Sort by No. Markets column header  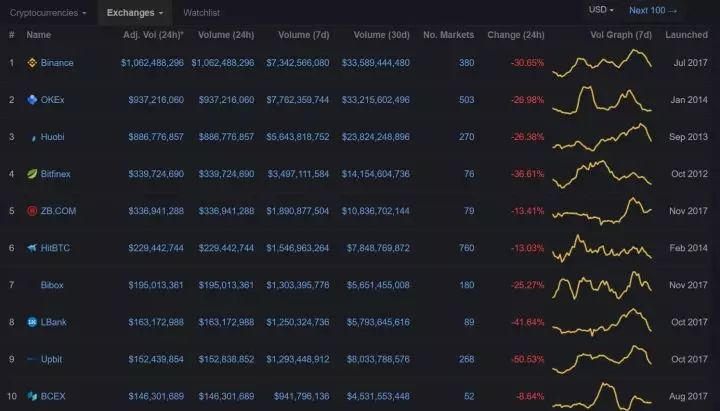[x=449, y=35]
